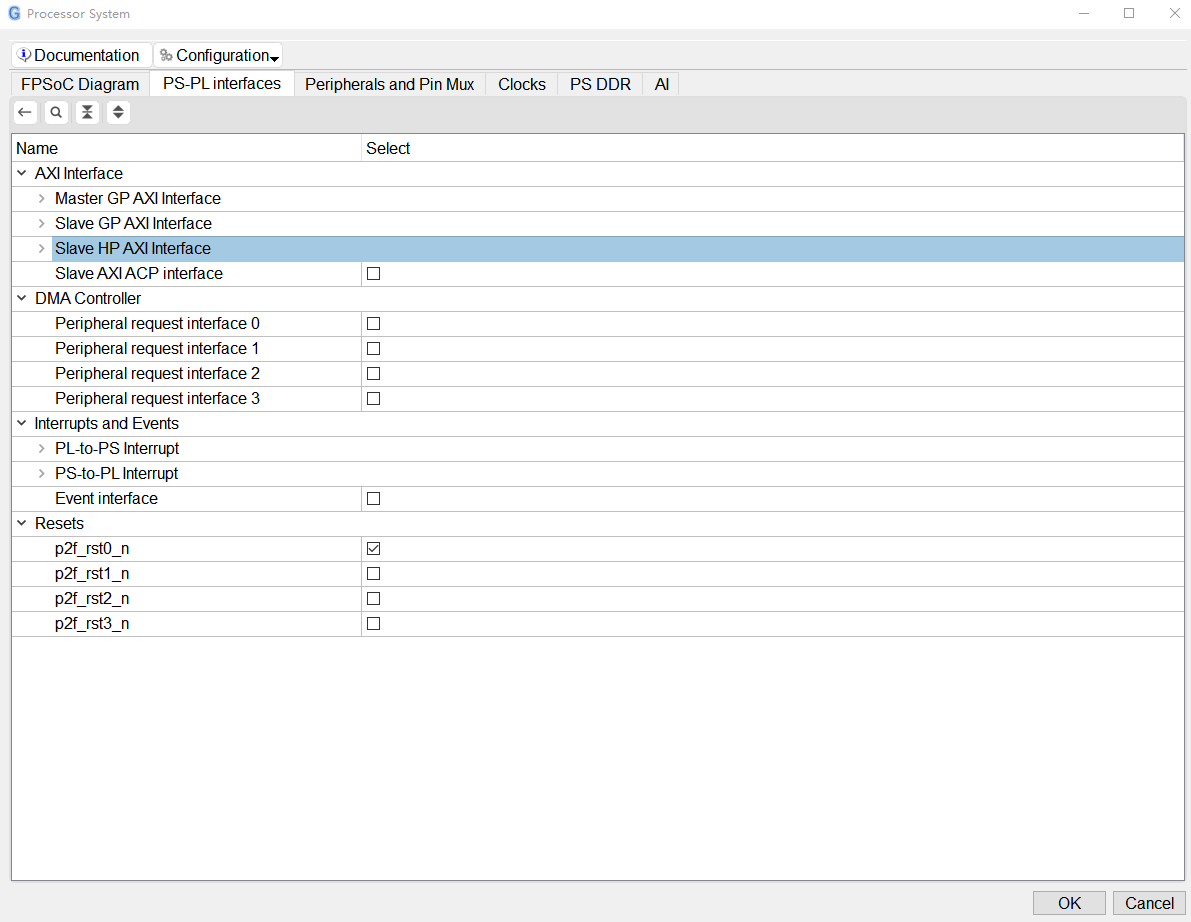
Task: Expand Slave HP AXI Interface
Action: [42, 248]
